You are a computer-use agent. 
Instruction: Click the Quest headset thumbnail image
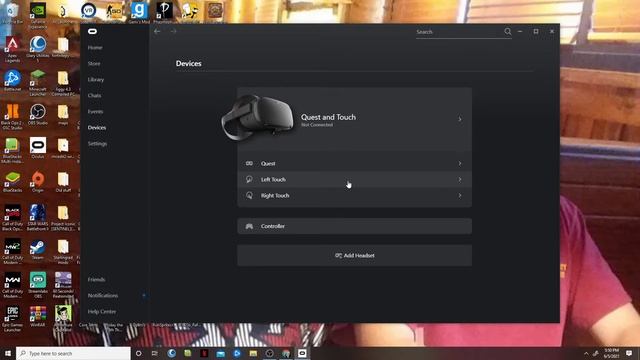tap(258, 117)
